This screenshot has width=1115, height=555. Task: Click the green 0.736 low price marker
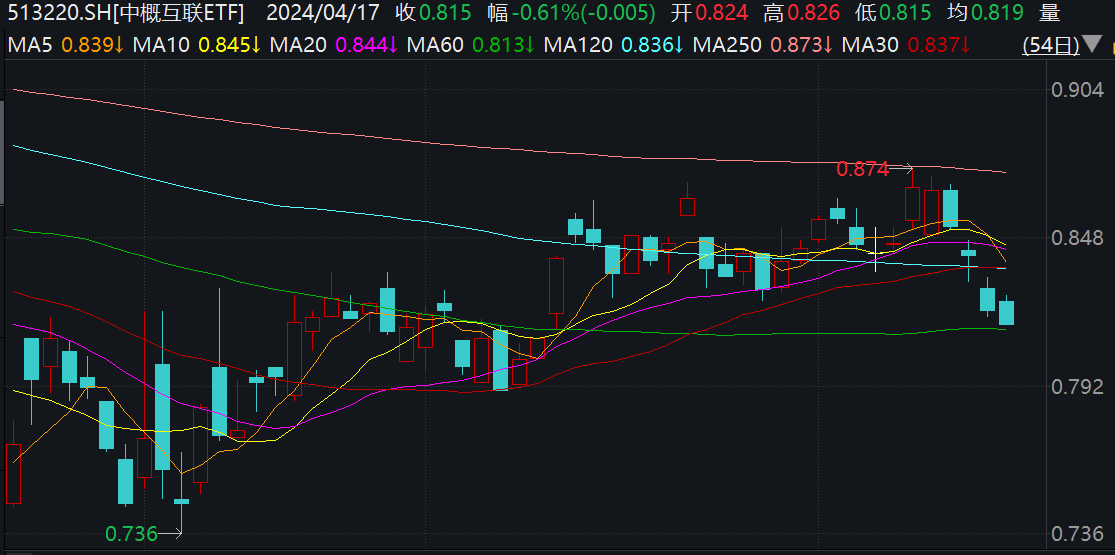click(x=131, y=533)
